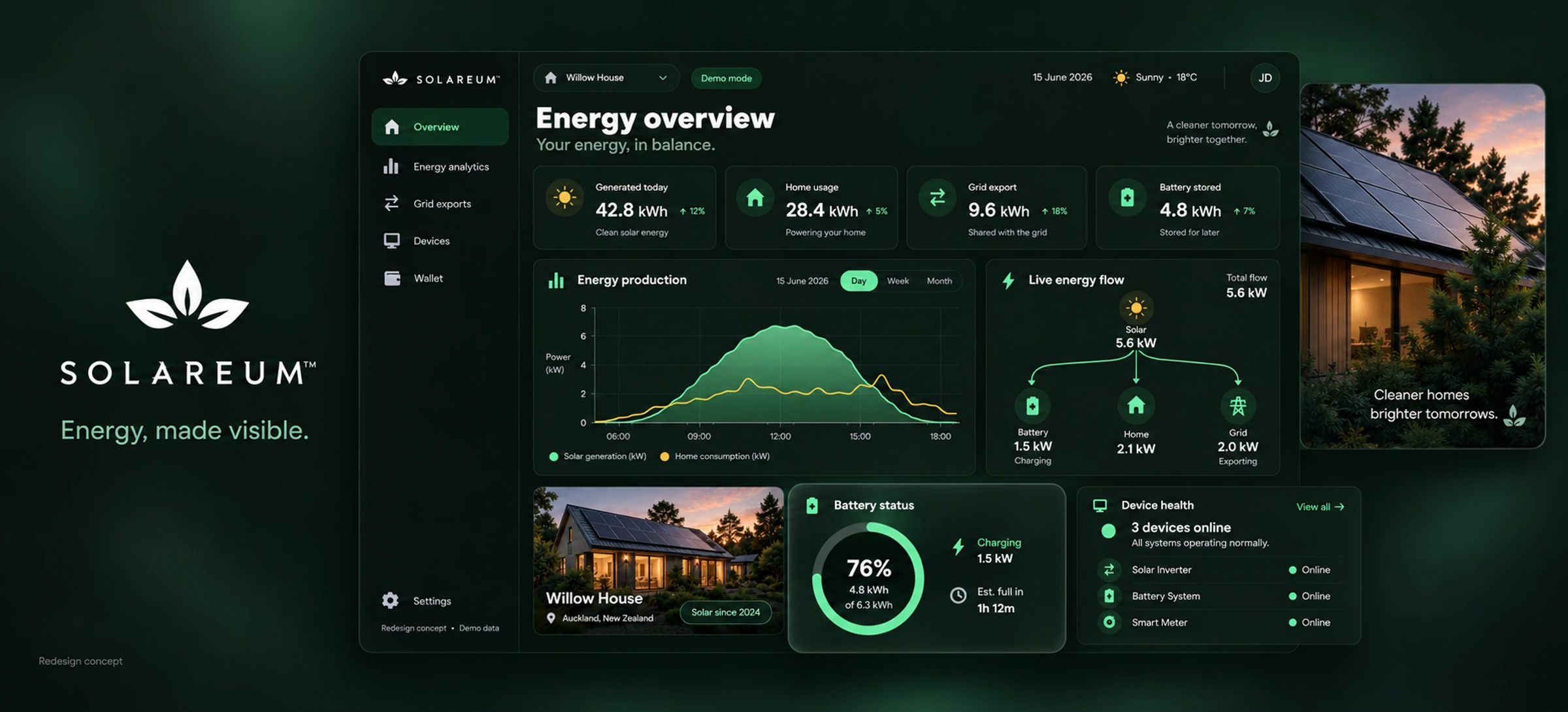The height and width of the screenshot is (712, 1568).
Task: Click the Settings label in sidebar
Action: (432, 601)
